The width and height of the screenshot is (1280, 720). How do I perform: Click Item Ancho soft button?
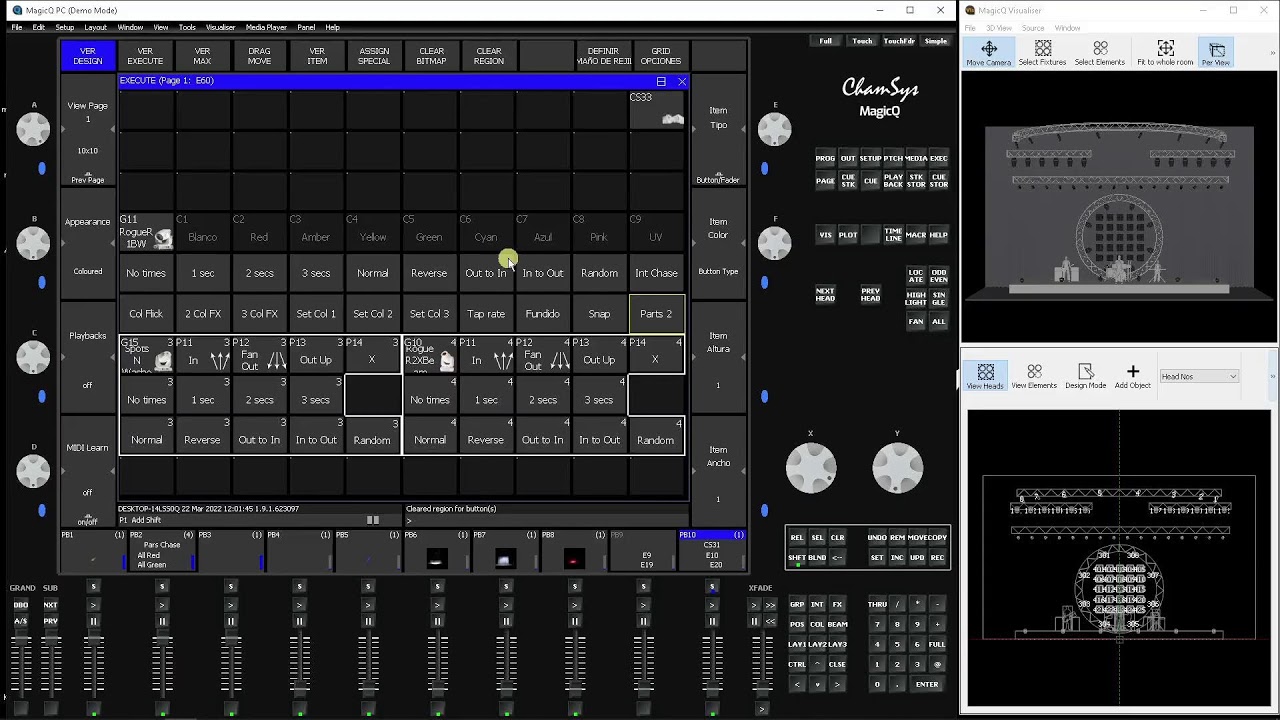[x=718, y=469]
